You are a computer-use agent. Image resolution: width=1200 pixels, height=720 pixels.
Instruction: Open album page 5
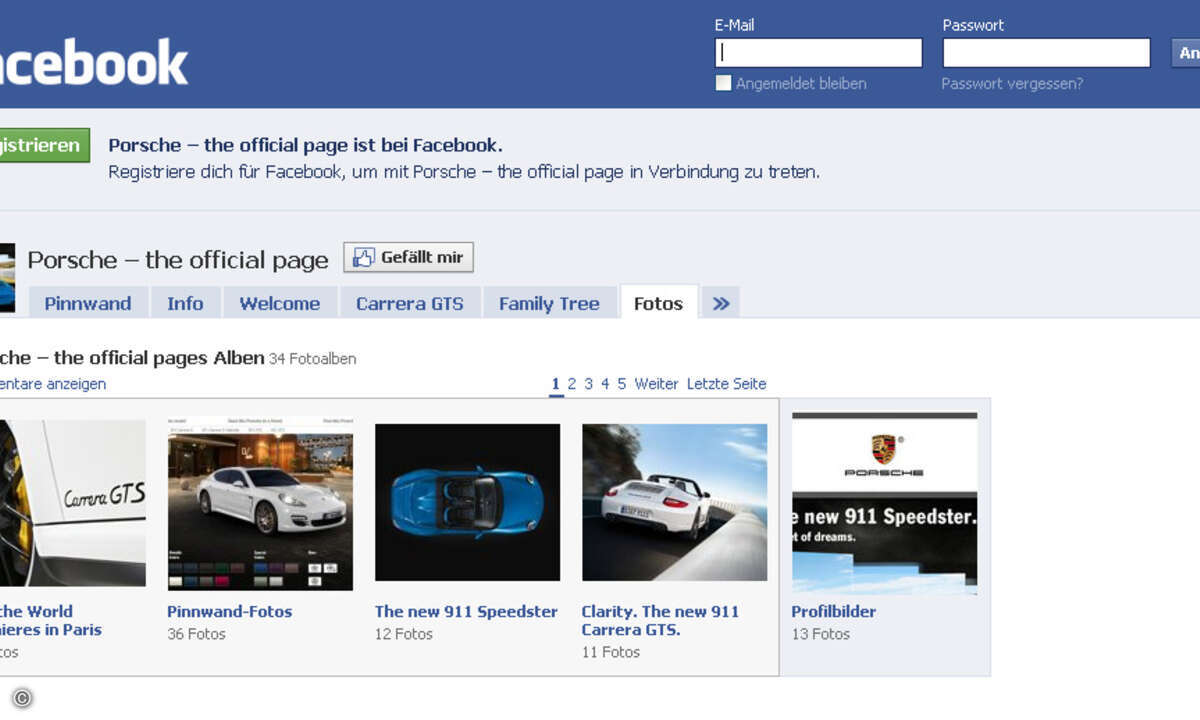(x=622, y=384)
